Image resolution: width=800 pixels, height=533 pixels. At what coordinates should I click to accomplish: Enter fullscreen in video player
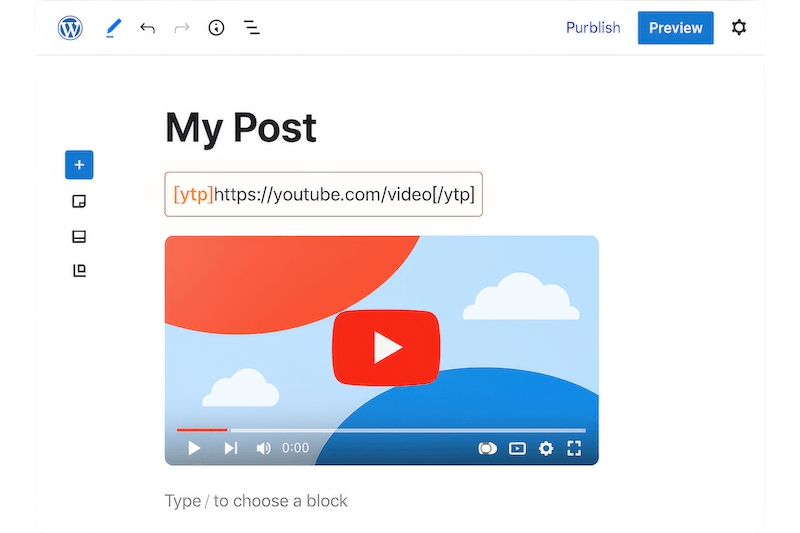[x=574, y=448]
